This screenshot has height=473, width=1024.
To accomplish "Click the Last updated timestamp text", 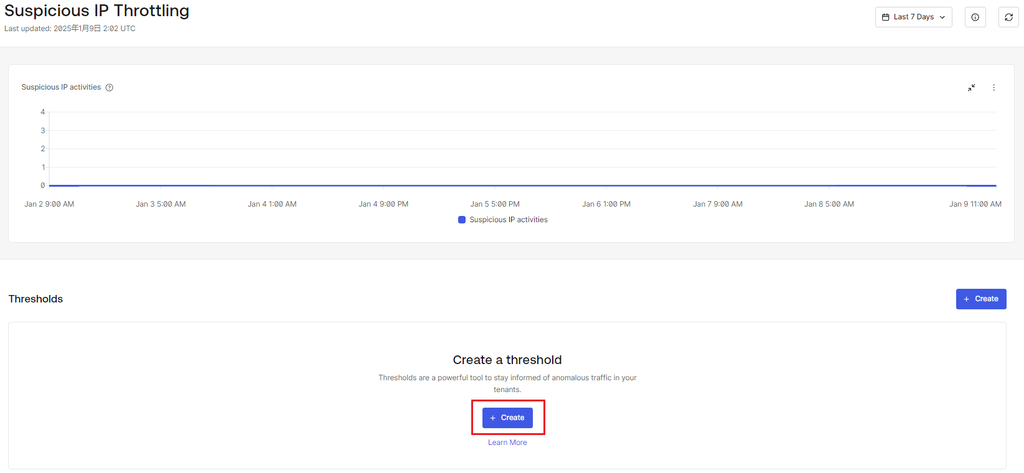I will tap(70, 29).
